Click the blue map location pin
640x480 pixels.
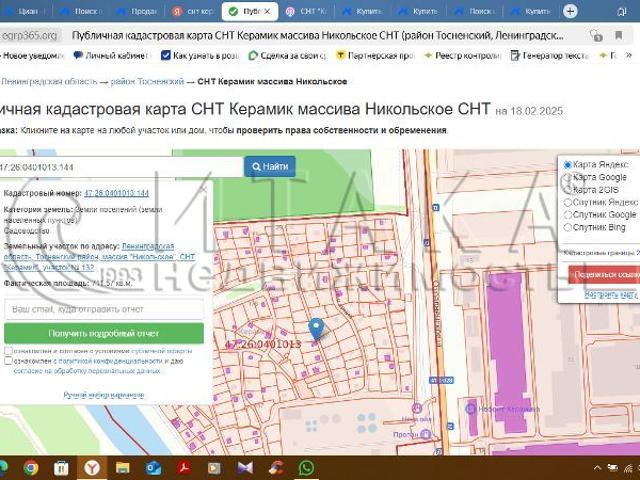pos(316,329)
